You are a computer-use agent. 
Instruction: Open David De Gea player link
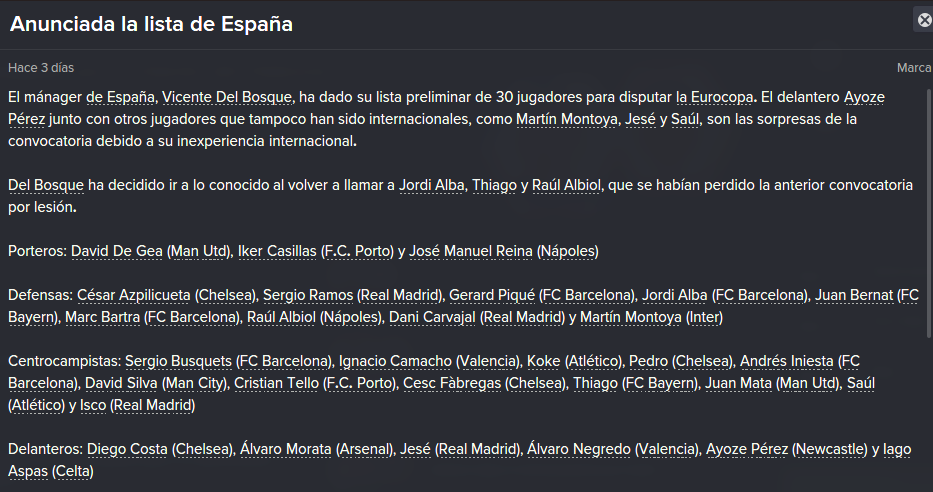[x=117, y=251]
